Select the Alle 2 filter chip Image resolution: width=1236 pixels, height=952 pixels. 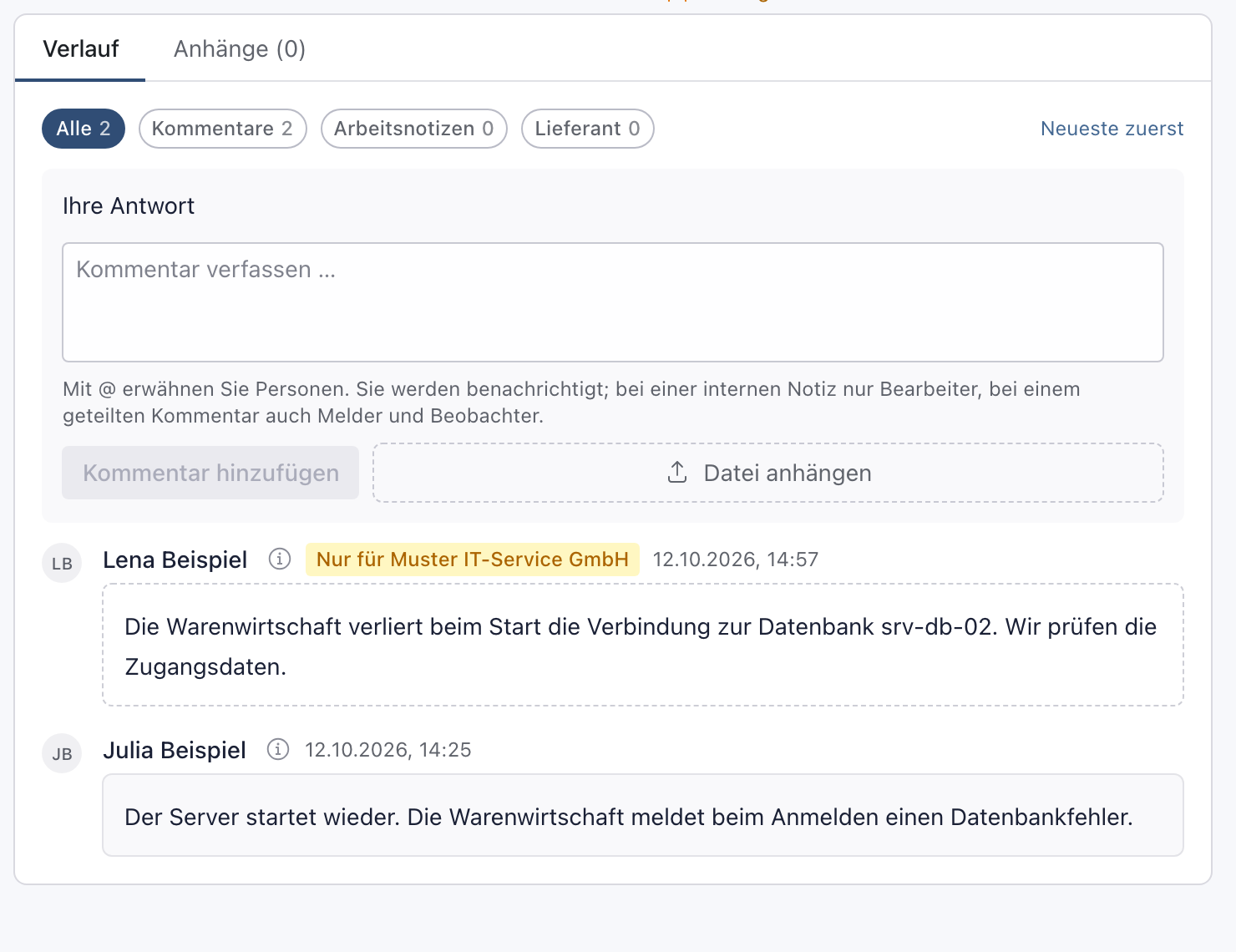pyautogui.click(x=84, y=129)
